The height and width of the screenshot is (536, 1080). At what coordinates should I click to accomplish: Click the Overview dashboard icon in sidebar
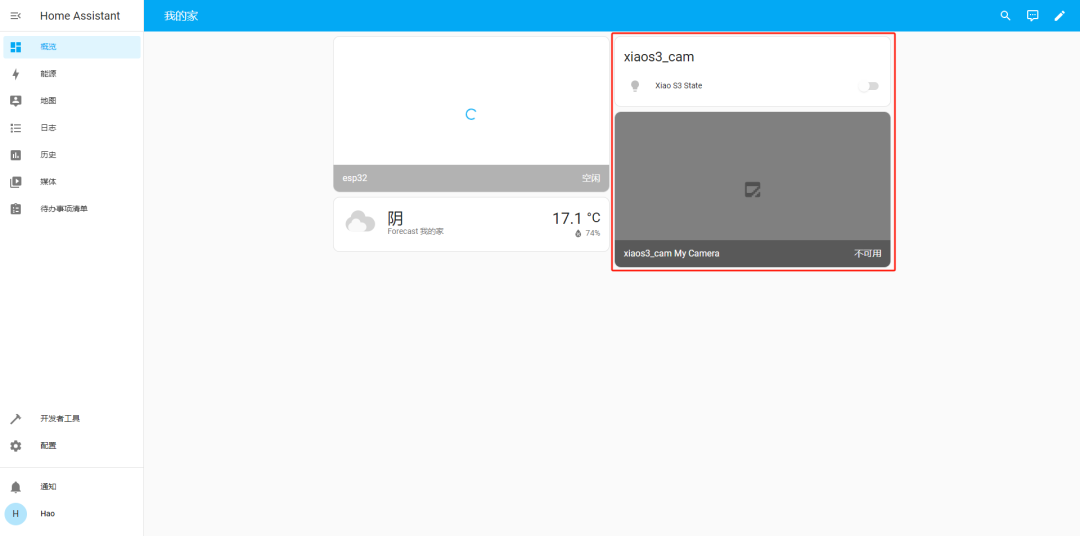(16, 47)
